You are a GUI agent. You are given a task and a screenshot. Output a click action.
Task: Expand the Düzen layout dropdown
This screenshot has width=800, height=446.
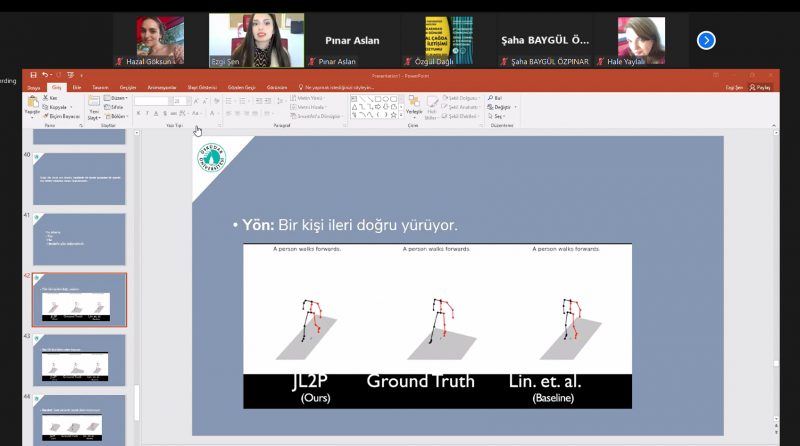[116, 98]
